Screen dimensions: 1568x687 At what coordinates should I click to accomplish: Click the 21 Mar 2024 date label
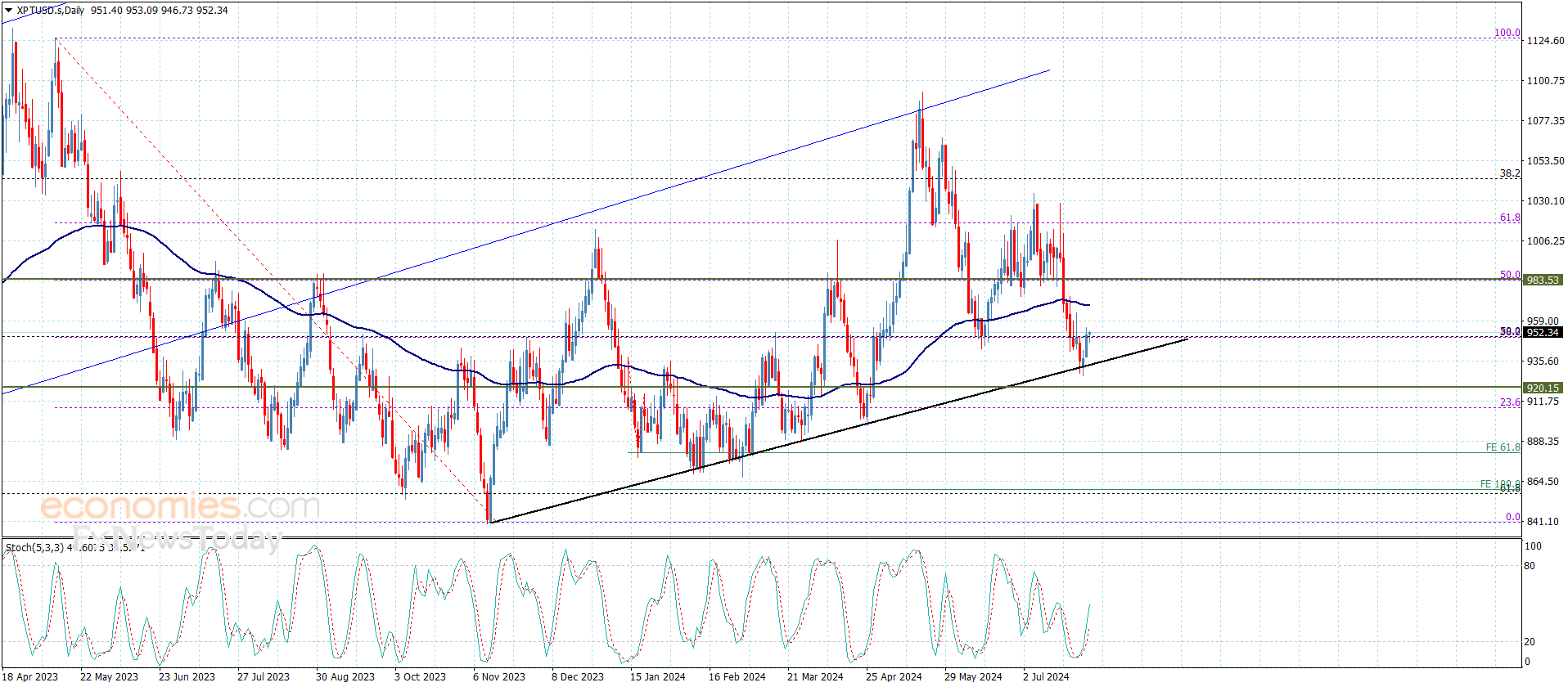[815, 676]
